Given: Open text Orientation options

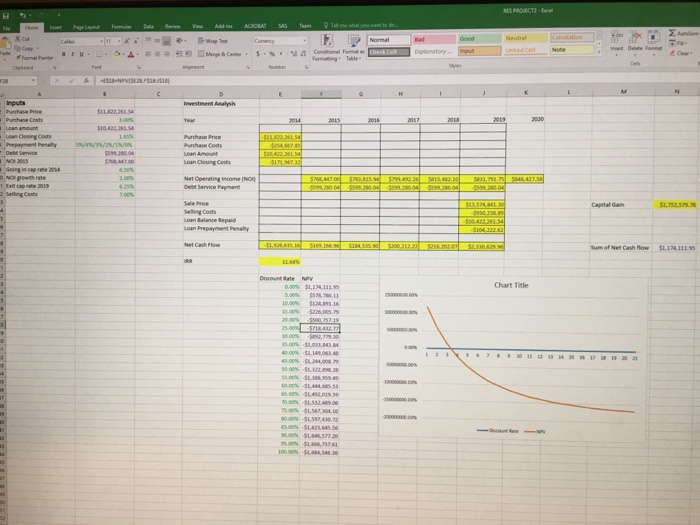Looking at the screenshot, I should (180, 41).
